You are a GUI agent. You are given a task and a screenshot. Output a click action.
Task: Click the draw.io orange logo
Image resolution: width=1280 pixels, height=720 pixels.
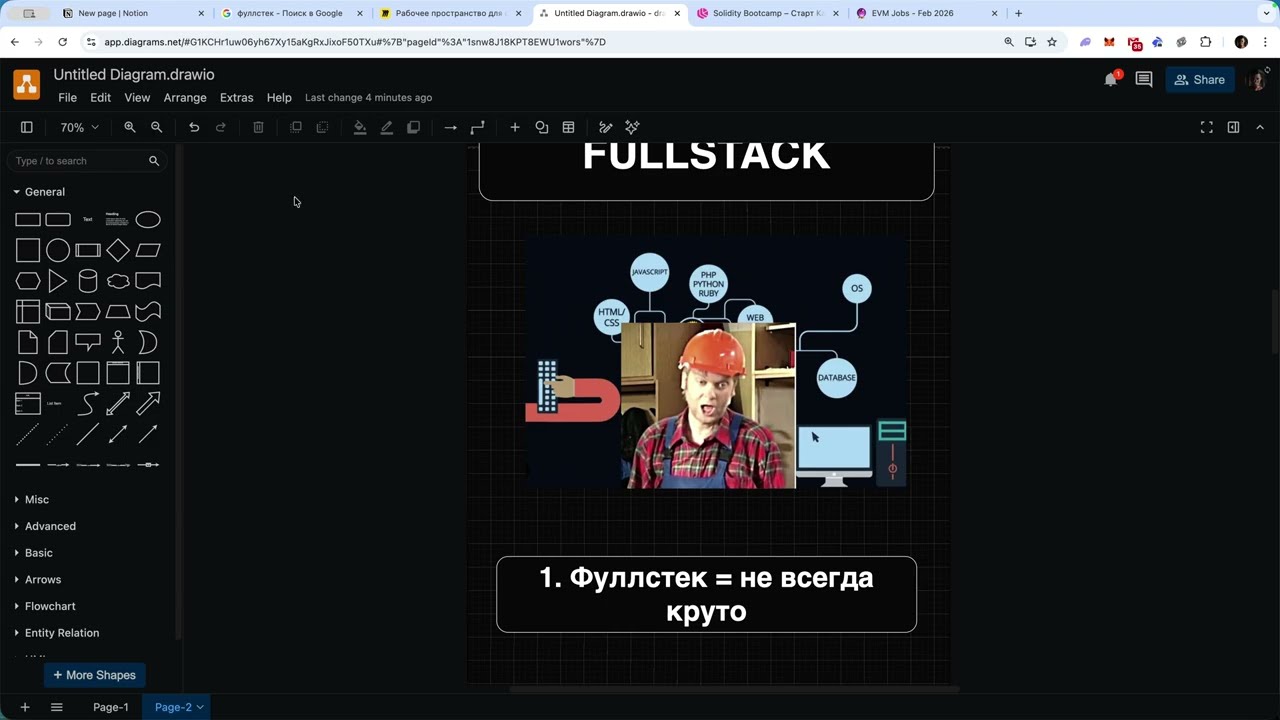27,84
